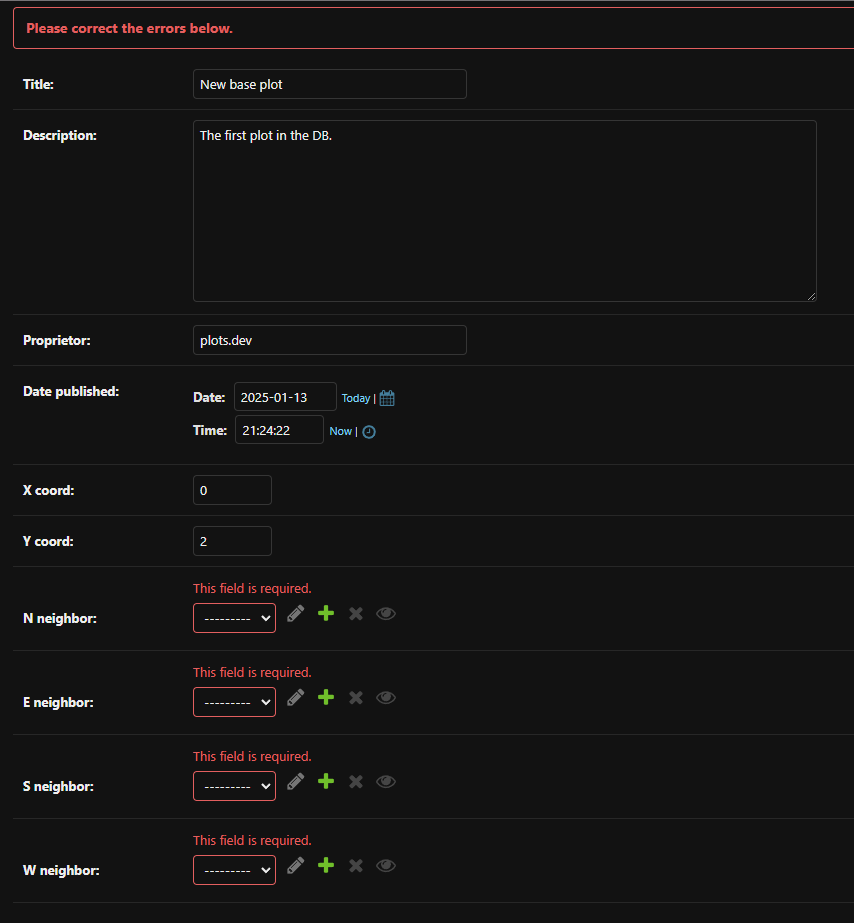Image resolution: width=854 pixels, height=923 pixels.
Task: Edit selected N neighbor with pencil icon
Action: tap(295, 613)
